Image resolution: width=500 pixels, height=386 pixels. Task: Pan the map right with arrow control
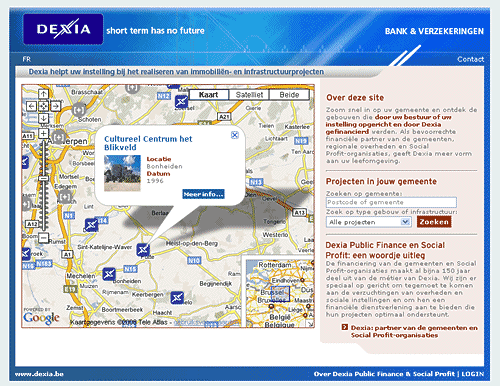(56, 106)
